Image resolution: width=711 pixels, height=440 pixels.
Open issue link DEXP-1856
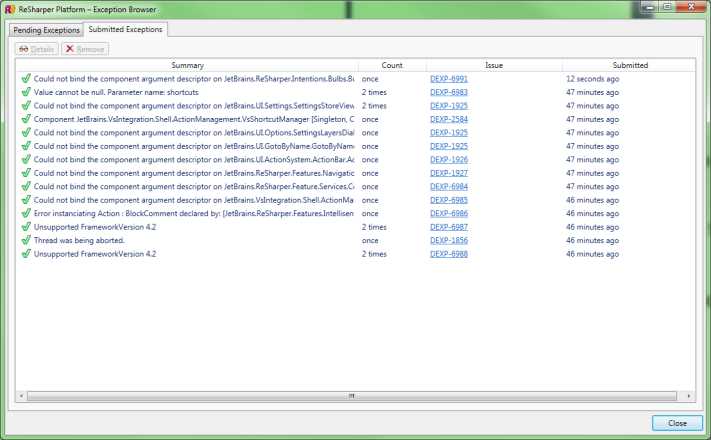click(x=448, y=240)
